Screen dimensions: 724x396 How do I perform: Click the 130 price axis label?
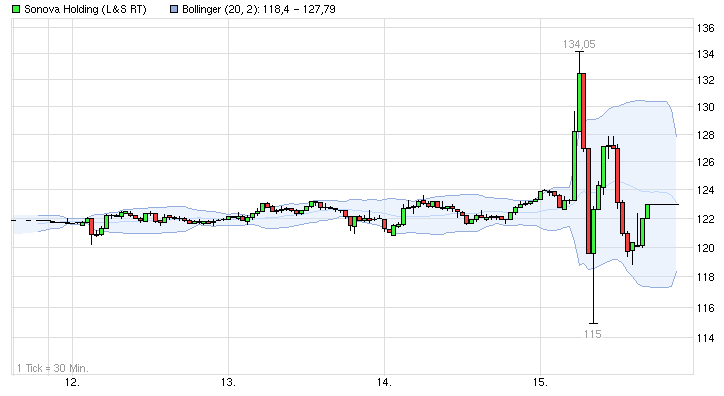point(706,107)
